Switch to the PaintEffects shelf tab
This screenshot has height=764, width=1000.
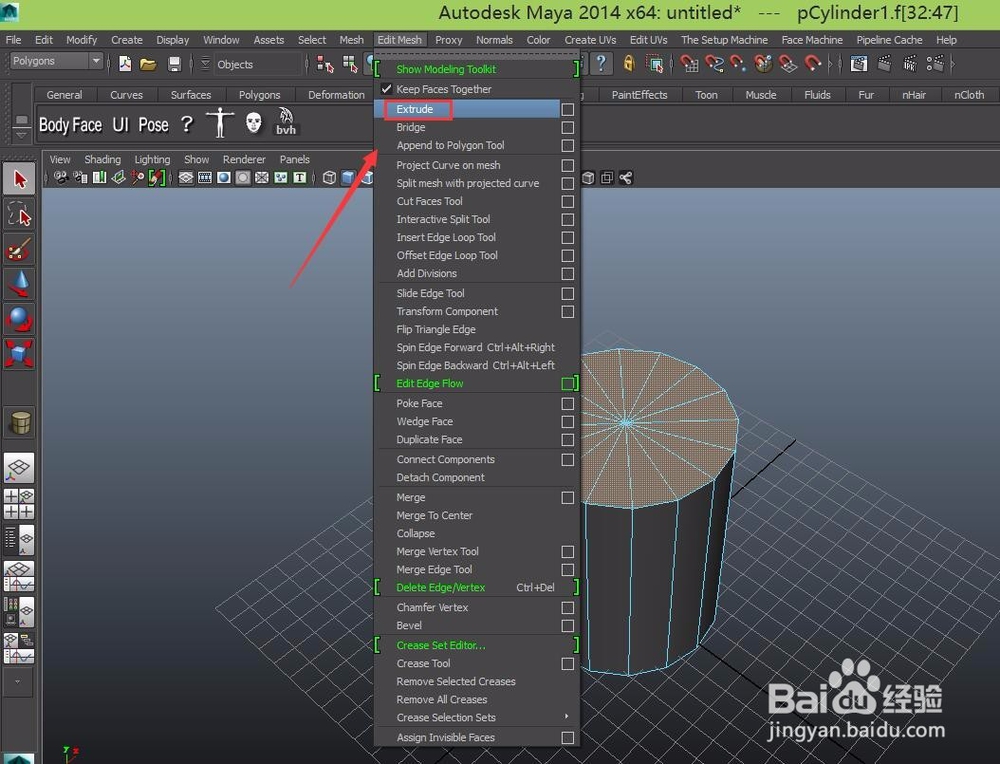pos(639,94)
